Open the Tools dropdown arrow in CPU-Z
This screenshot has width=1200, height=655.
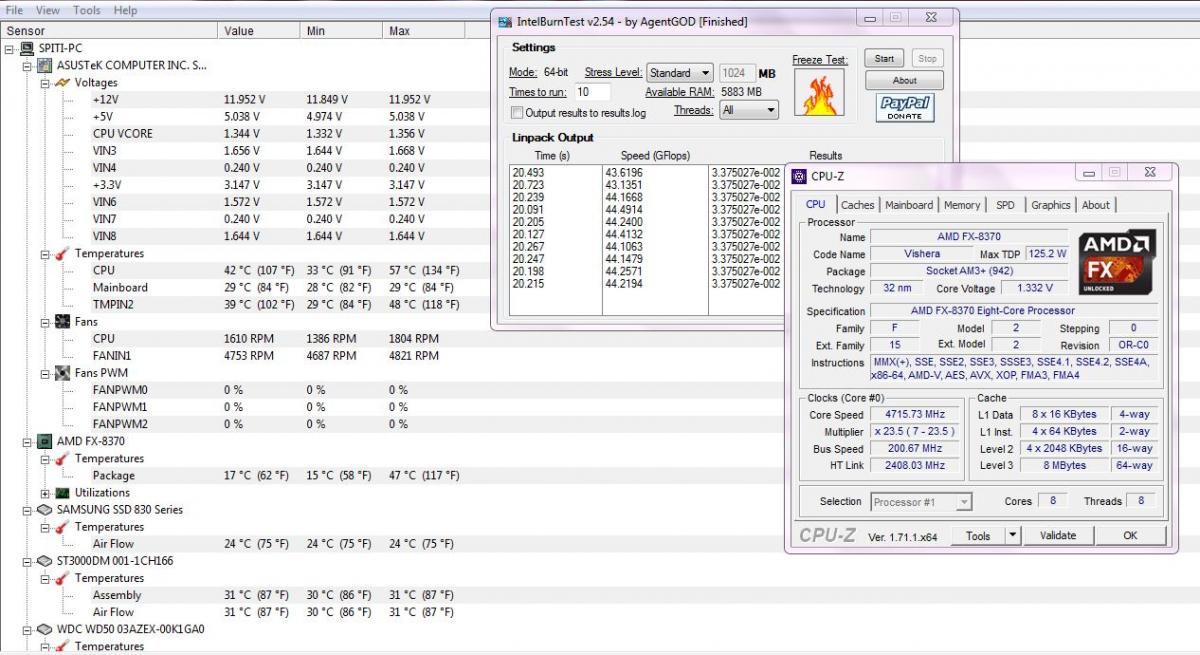[1012, 536]
